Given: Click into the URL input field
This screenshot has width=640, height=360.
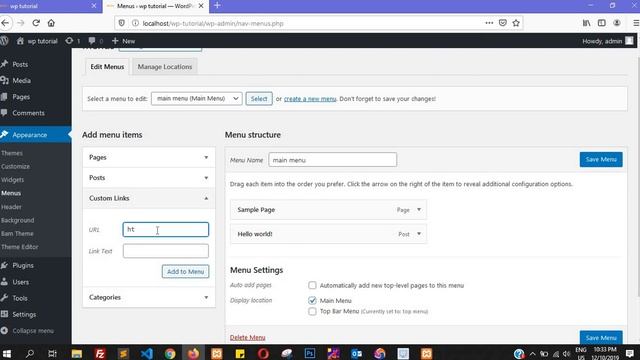Looking at the screenshot, I should 166,229.
